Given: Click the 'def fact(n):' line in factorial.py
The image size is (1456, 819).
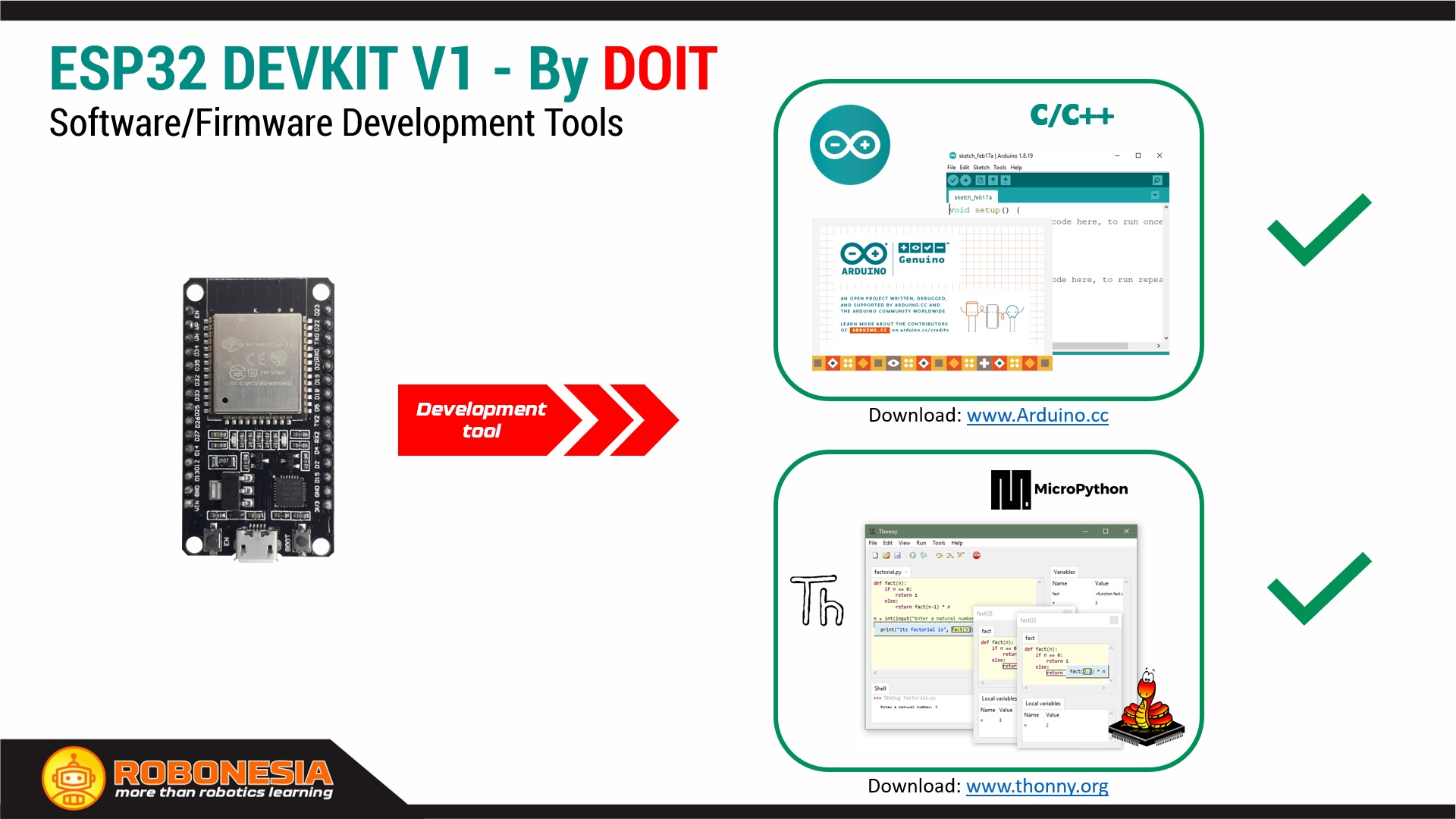Looking at the screenshot, I should pos(890,583).
